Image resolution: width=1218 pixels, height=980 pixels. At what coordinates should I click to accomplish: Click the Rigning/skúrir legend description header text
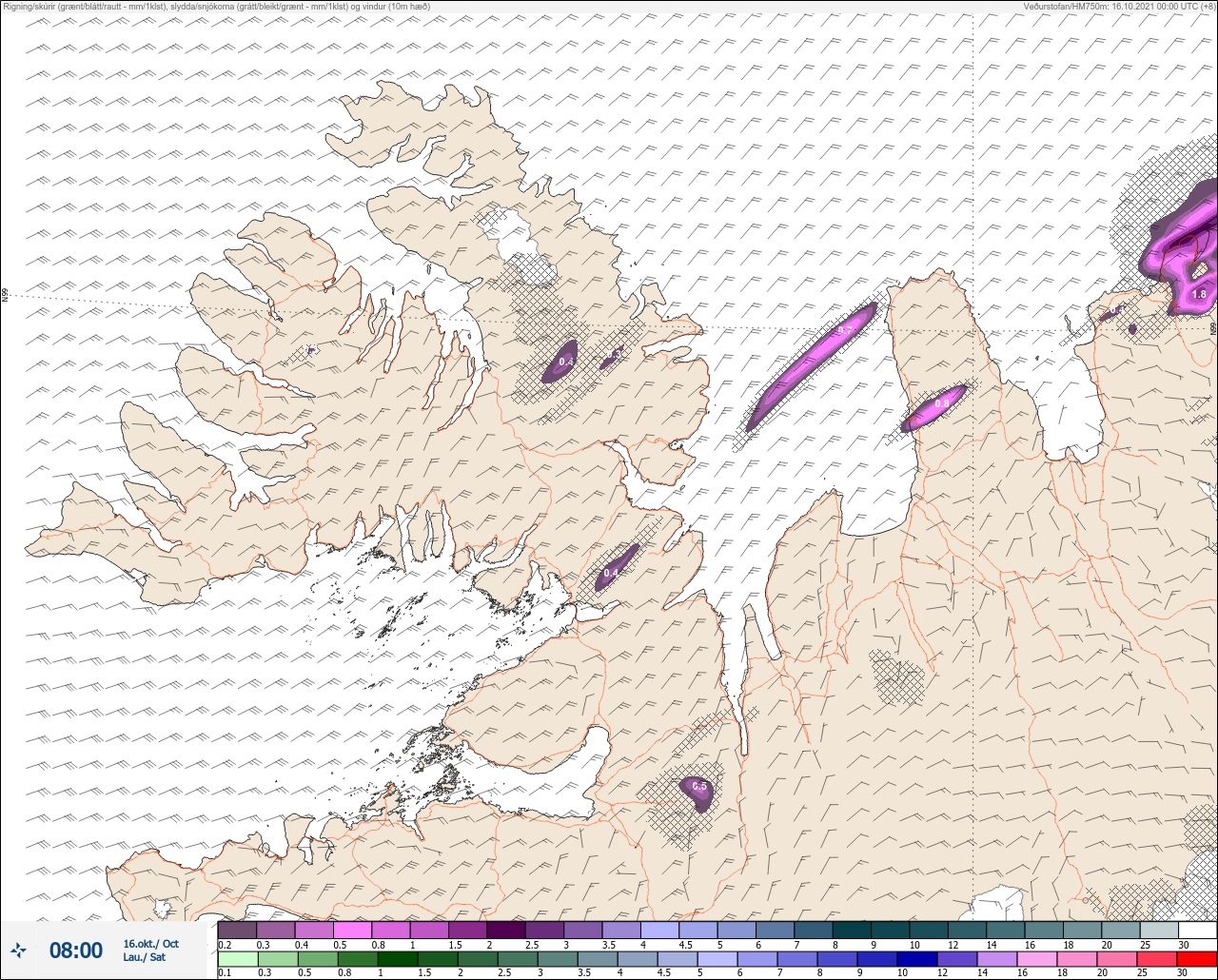(x=215, y=6)
